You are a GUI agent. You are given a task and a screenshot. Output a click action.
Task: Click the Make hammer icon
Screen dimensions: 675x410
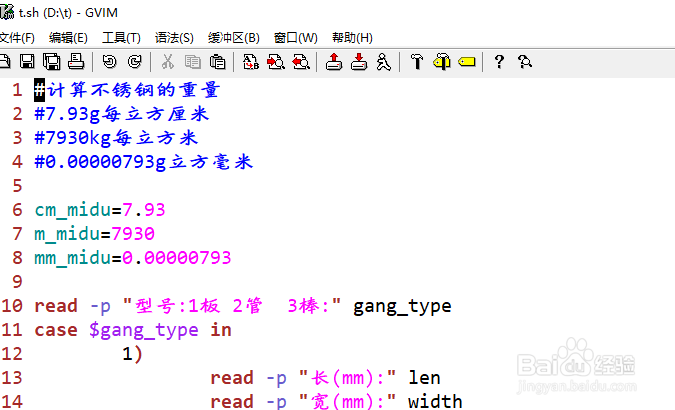[x=417, y=62]
